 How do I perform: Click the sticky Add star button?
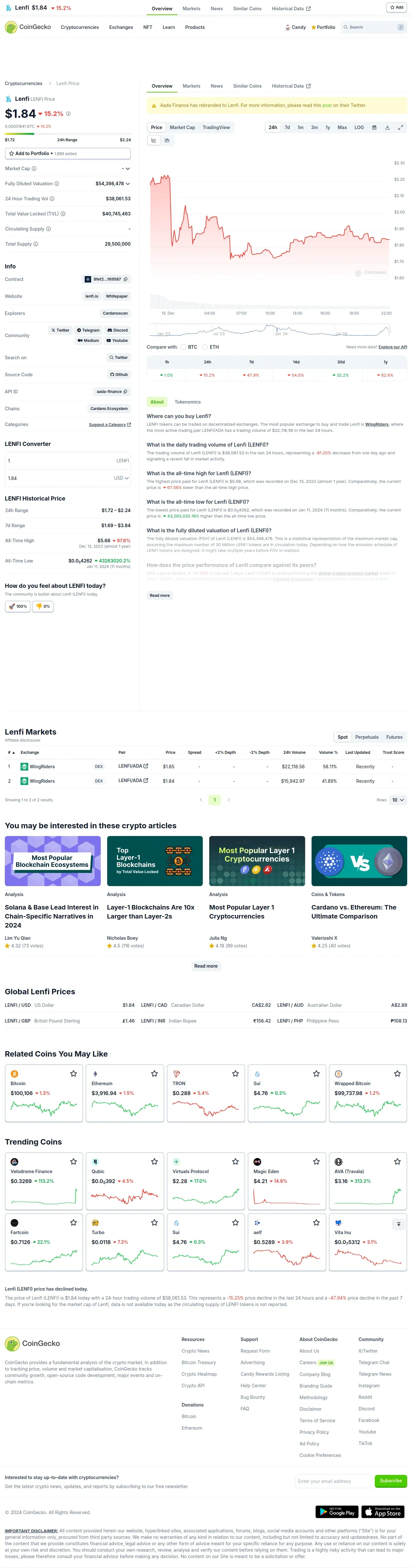[396, 7]
